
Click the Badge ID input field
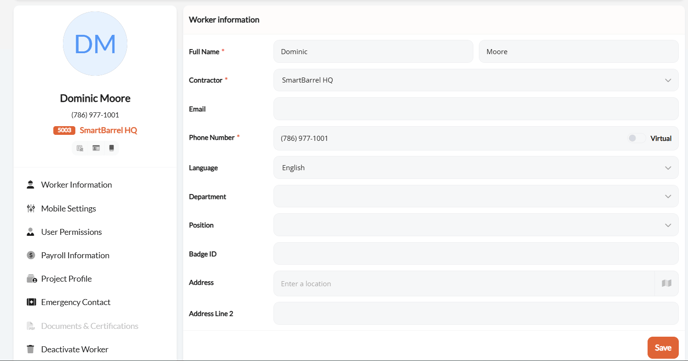pyautogui.click(x=476, y=254)
